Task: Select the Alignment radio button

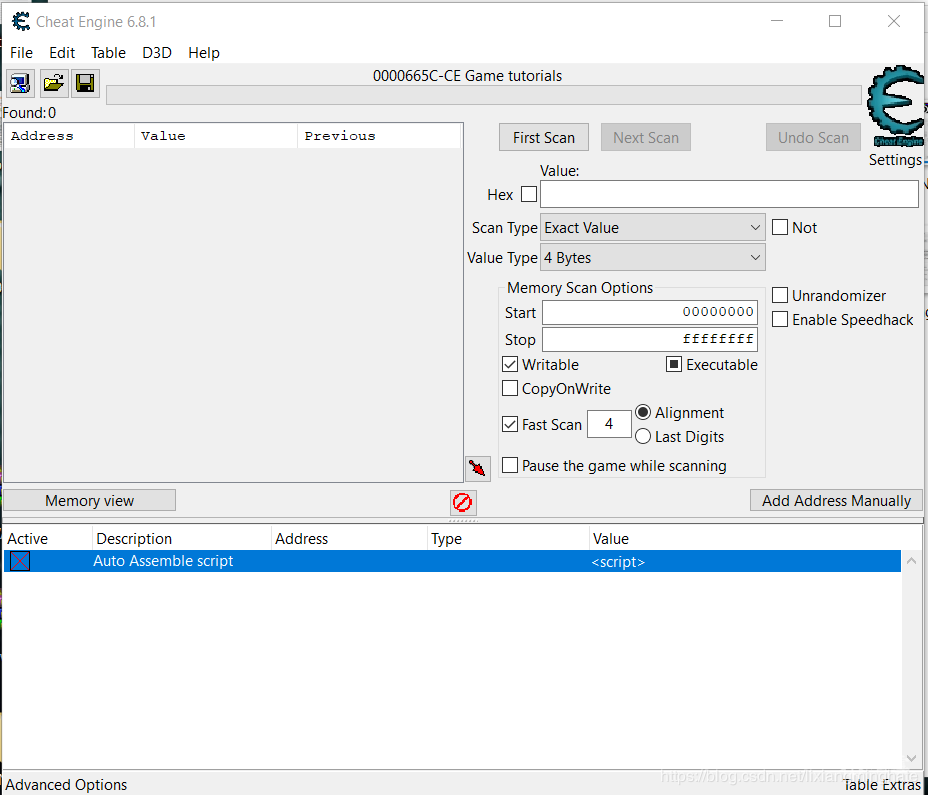Action: (x=643, y=412)
